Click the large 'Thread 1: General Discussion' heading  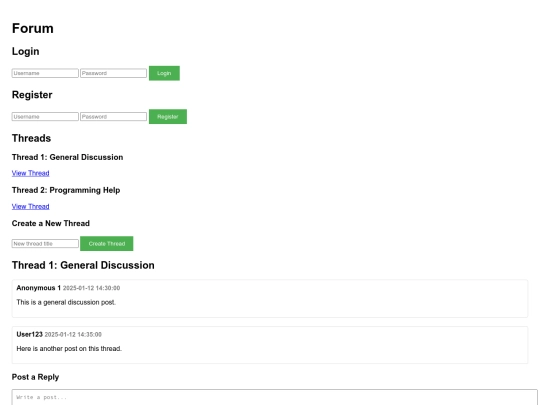[x=83, y=265]
